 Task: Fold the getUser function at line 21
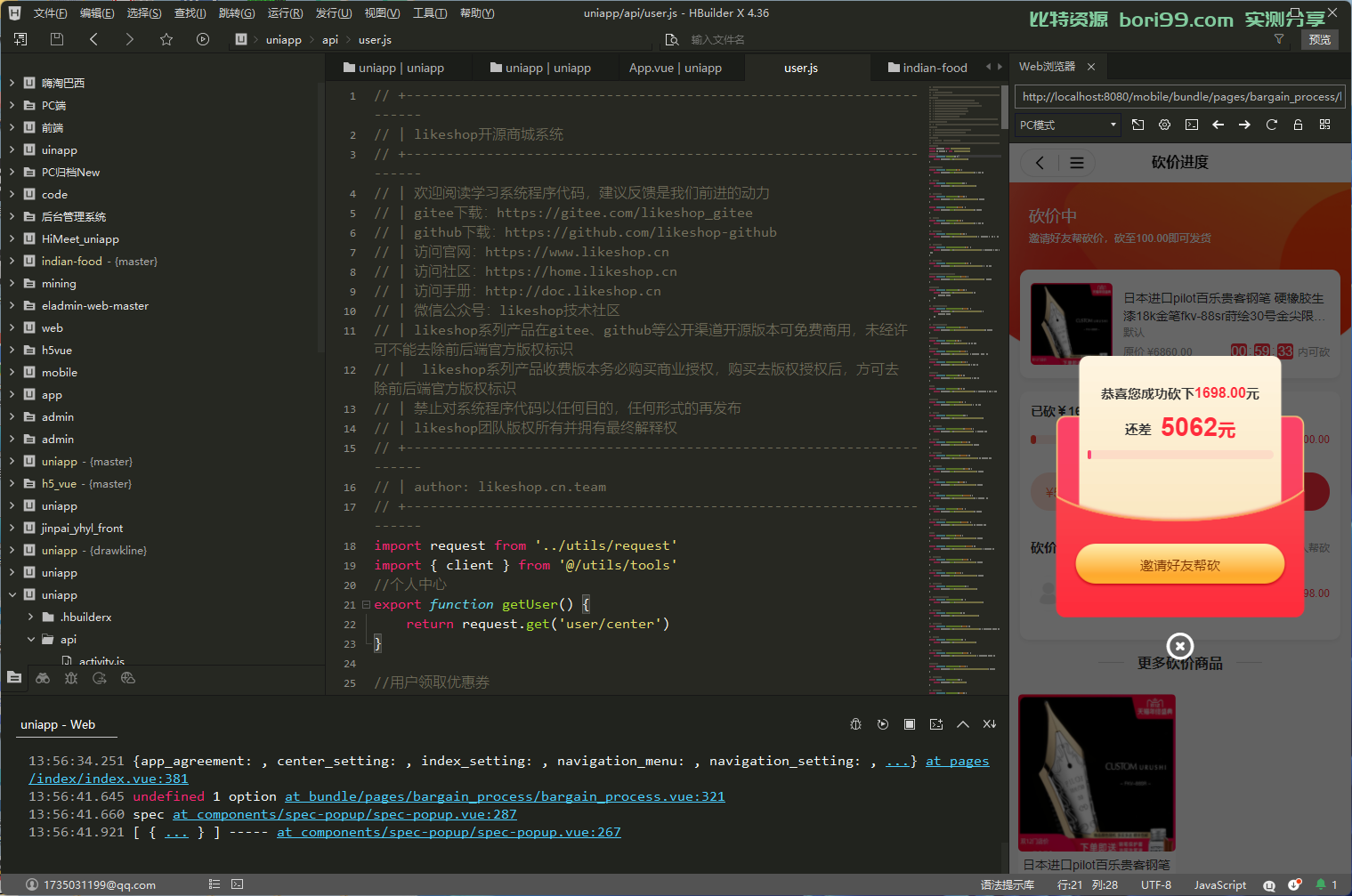(x=366, y=604)
